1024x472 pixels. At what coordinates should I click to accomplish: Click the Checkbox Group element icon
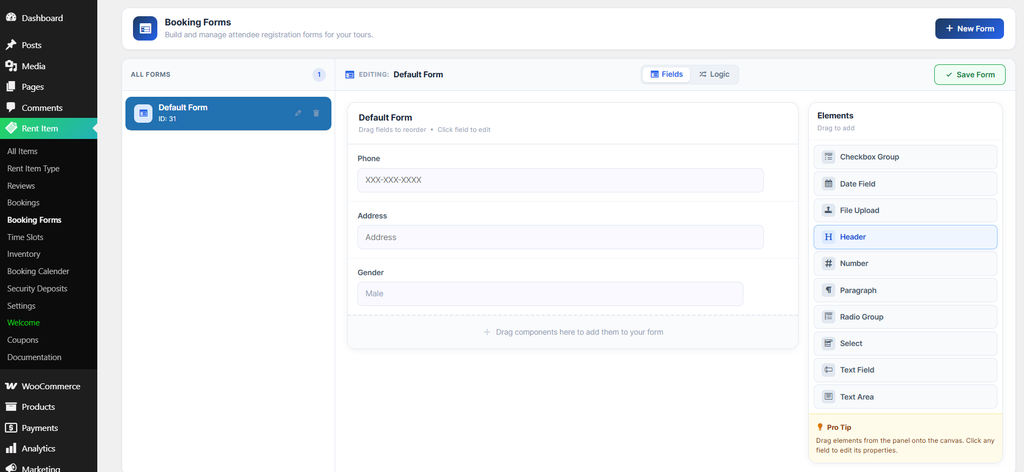pyautogui.click(x=828, y=157)
